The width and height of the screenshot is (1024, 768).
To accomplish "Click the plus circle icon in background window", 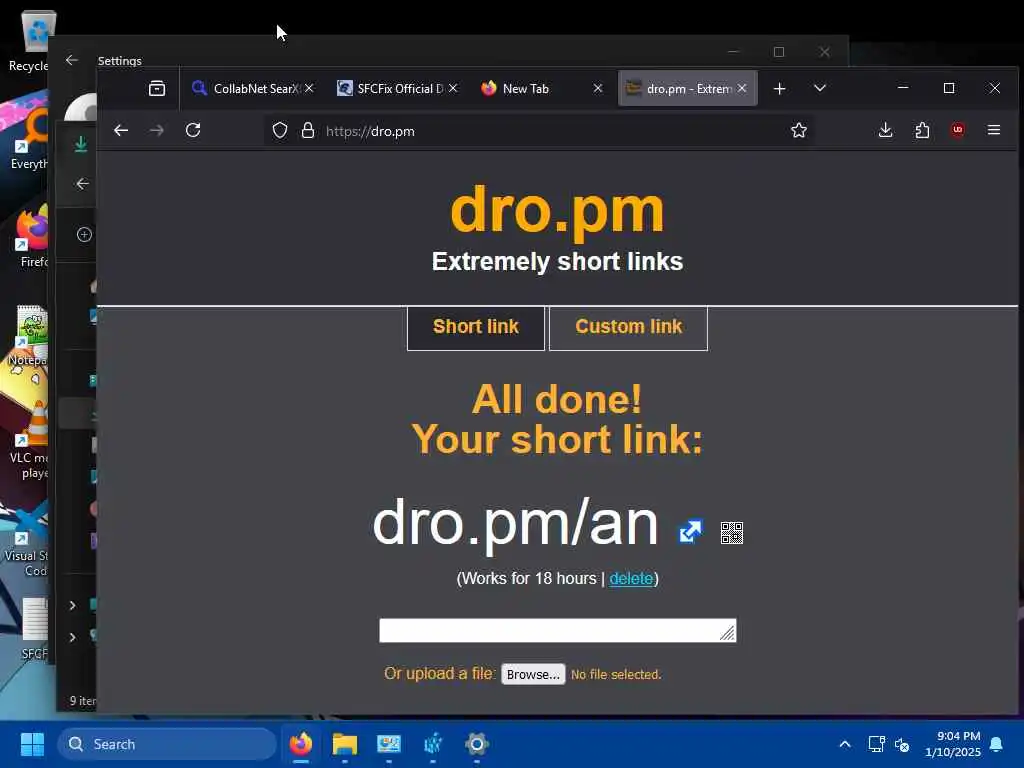I will [84, 234].
